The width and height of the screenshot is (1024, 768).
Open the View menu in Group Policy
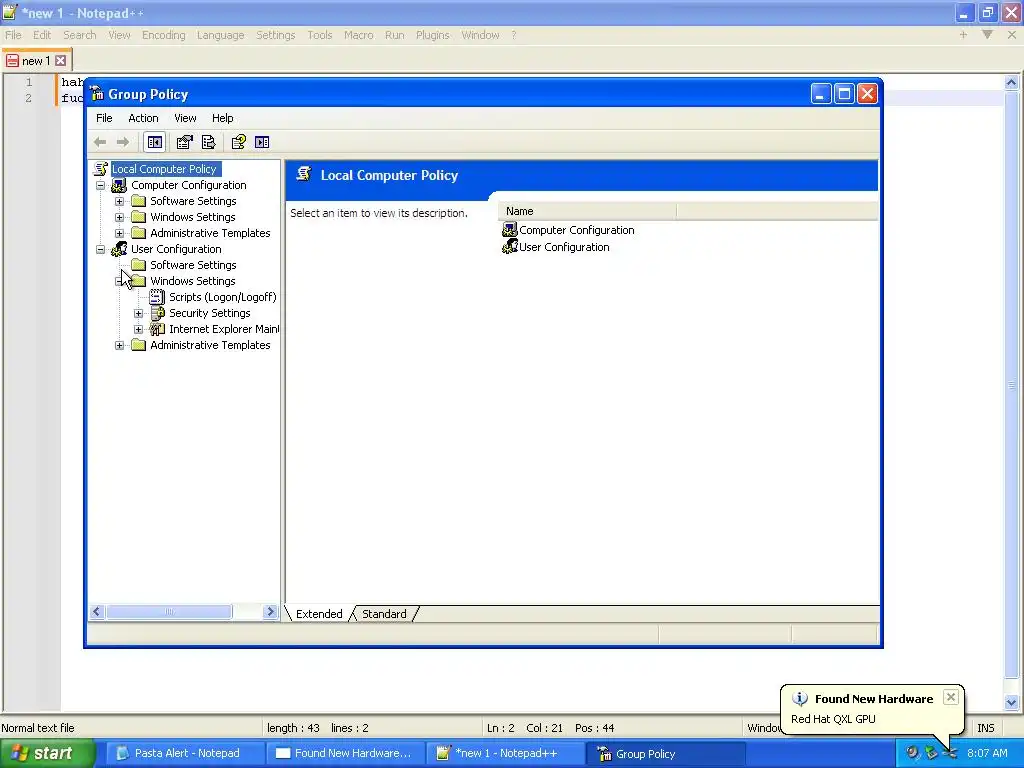click(x=185, y=118)
